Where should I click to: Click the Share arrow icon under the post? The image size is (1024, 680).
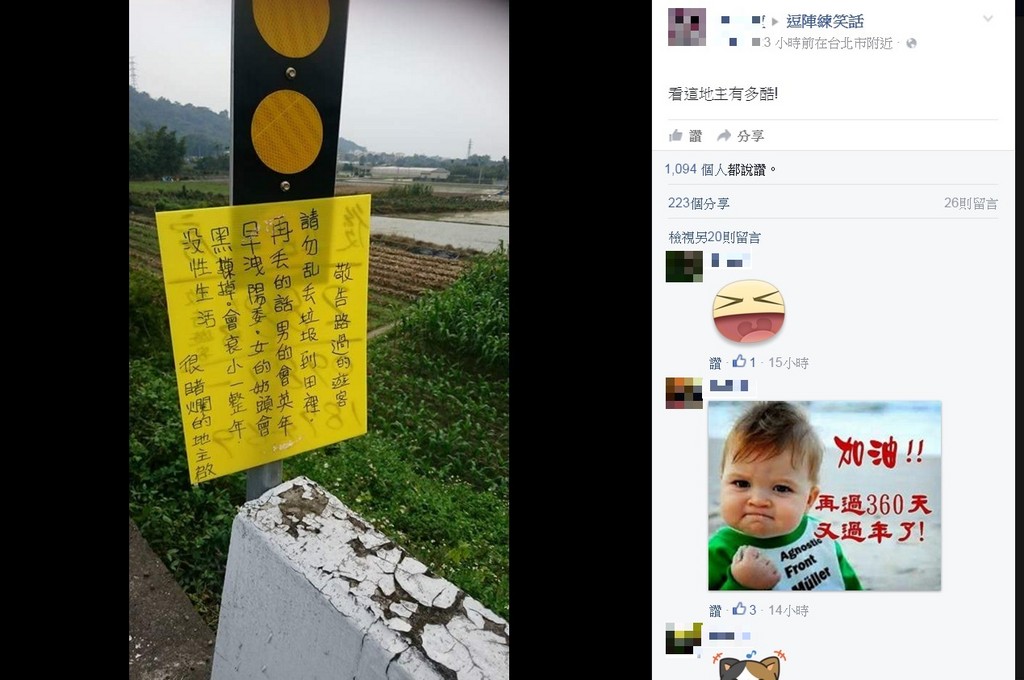tap(724, 135)
